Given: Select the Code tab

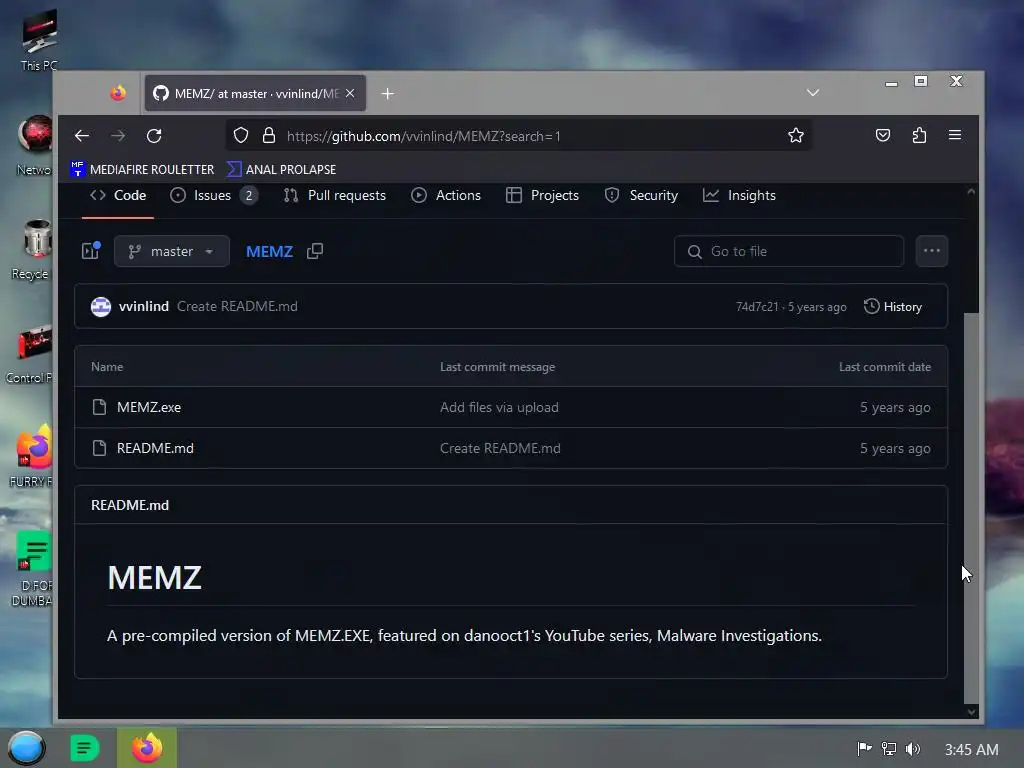Looking at the screenshot, I should (x=118, y=195).
